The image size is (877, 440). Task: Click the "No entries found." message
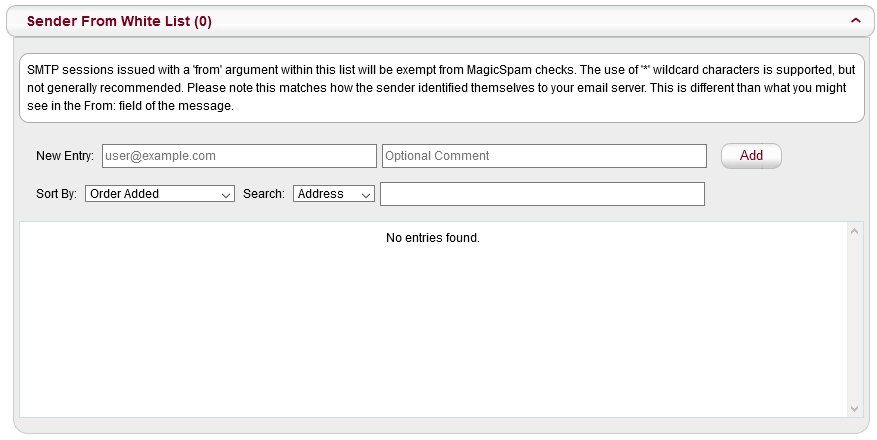433,238
